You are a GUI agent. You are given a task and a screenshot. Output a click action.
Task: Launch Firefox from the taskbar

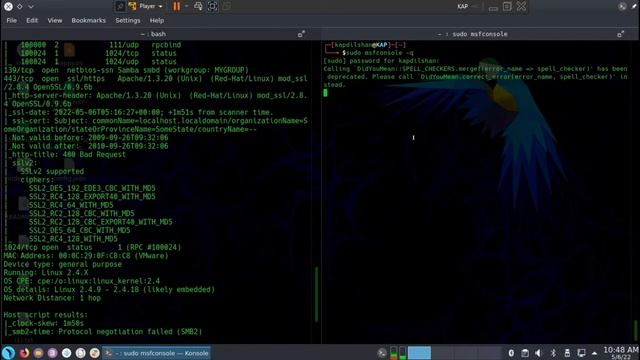point(24,353)
